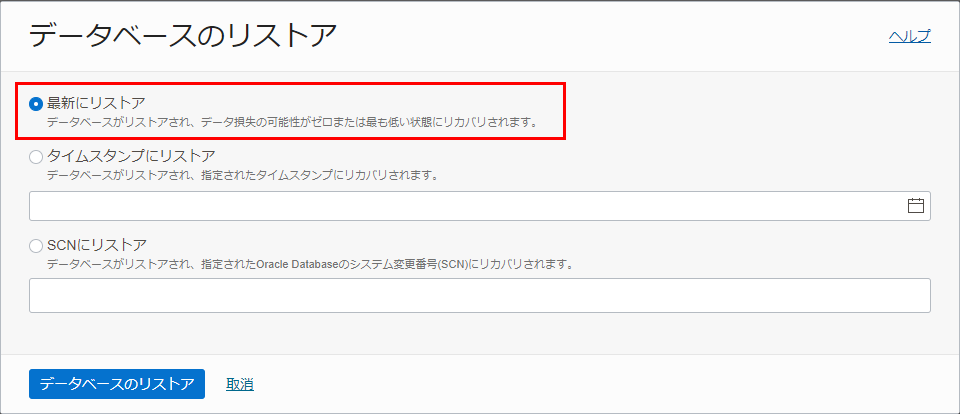Cancel with the 取消 link
This screenshot has height=414, width=960.
pos(239,384)
